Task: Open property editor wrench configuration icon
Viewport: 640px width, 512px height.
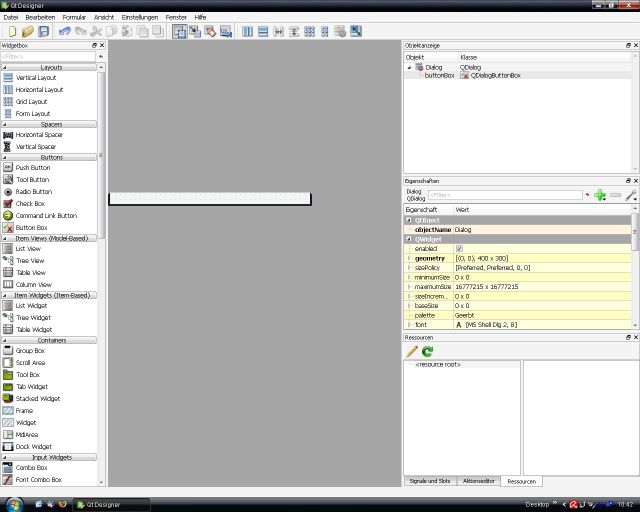Action: [x=630, y=195]
